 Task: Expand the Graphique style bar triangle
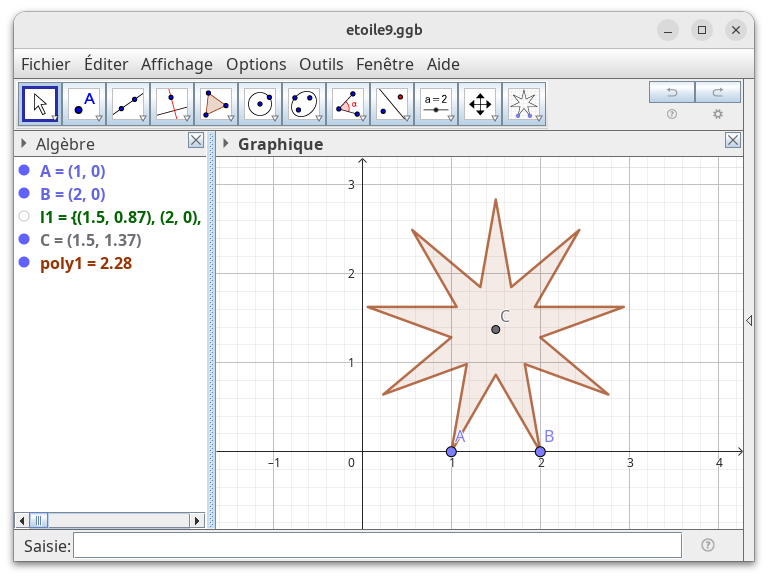pyautogui.click(x=226, y=144)
